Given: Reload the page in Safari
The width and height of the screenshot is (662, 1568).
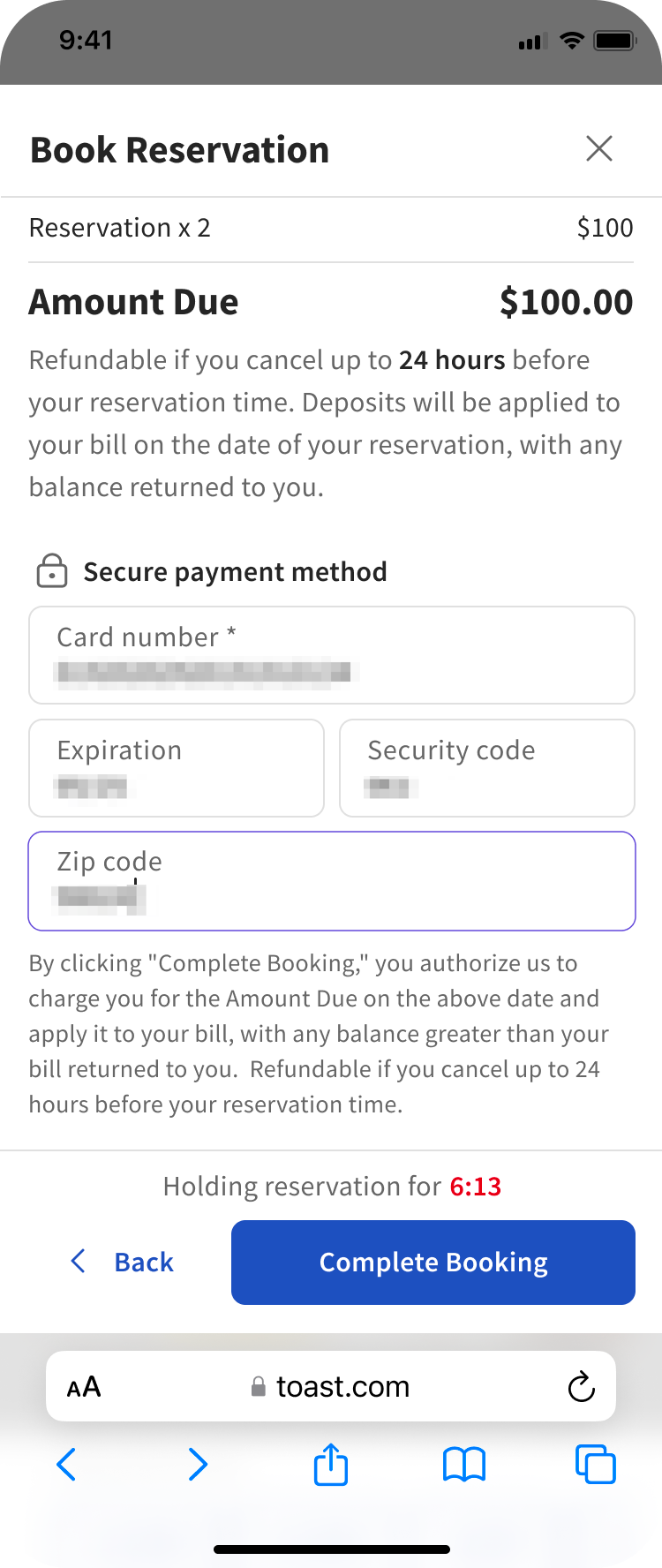Looking at the screenshot, I should click(581, 1387).
